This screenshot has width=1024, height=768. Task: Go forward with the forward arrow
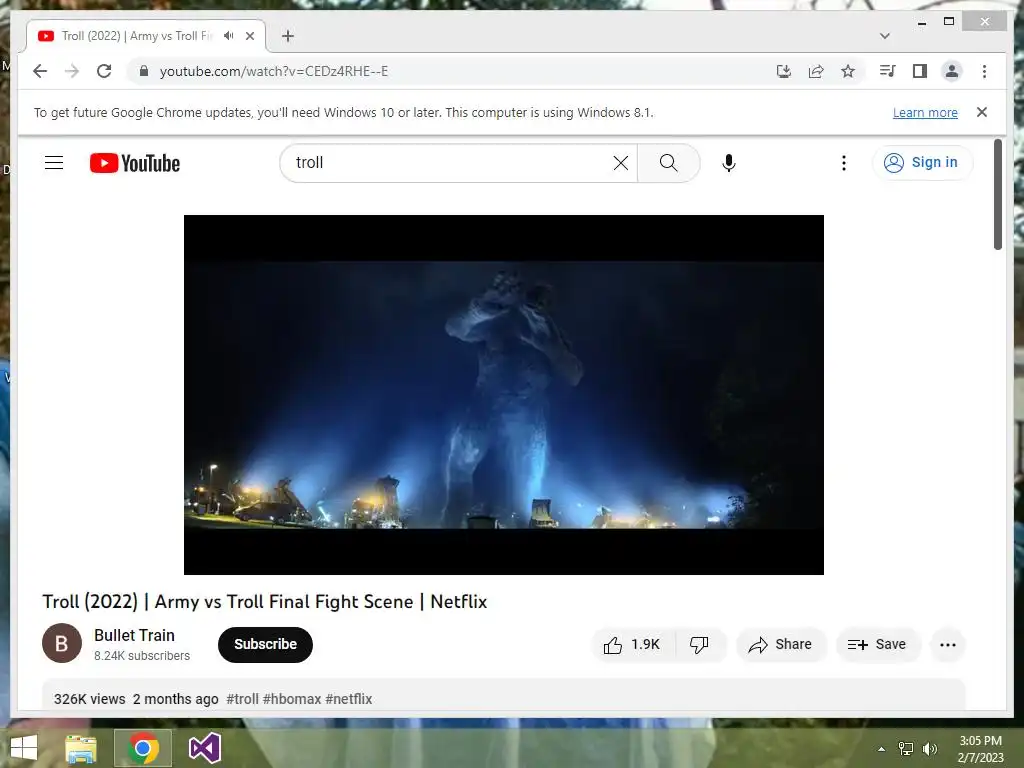[72, 71]
